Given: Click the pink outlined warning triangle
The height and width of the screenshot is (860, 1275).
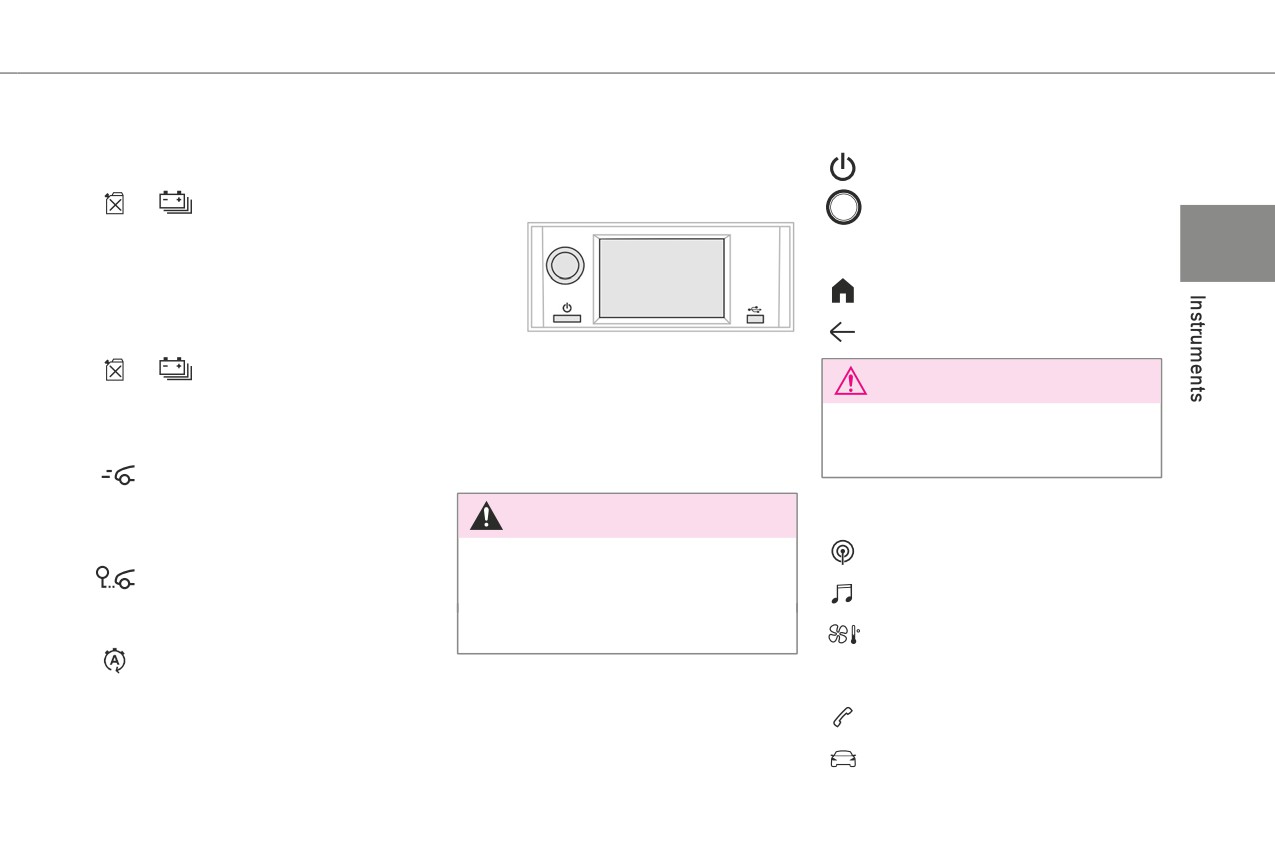Looking at the screenshot, I should pos(850,381).
